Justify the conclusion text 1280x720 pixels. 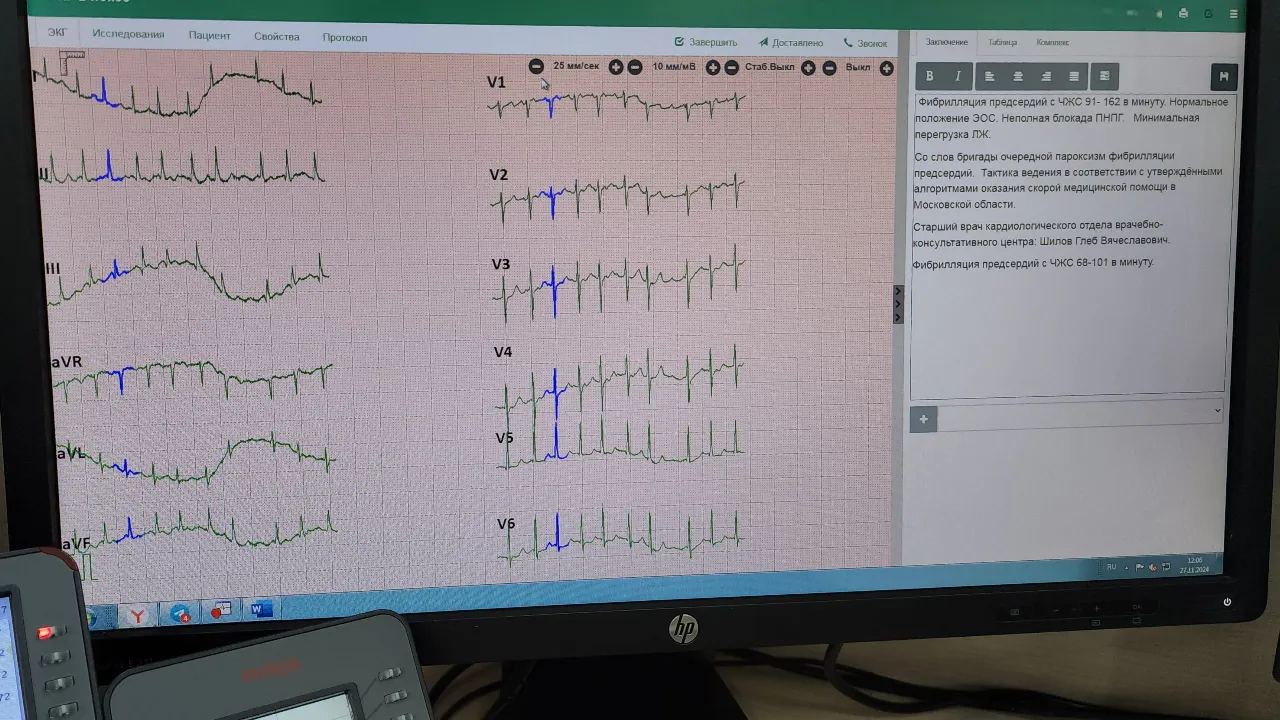[1074, 76]
